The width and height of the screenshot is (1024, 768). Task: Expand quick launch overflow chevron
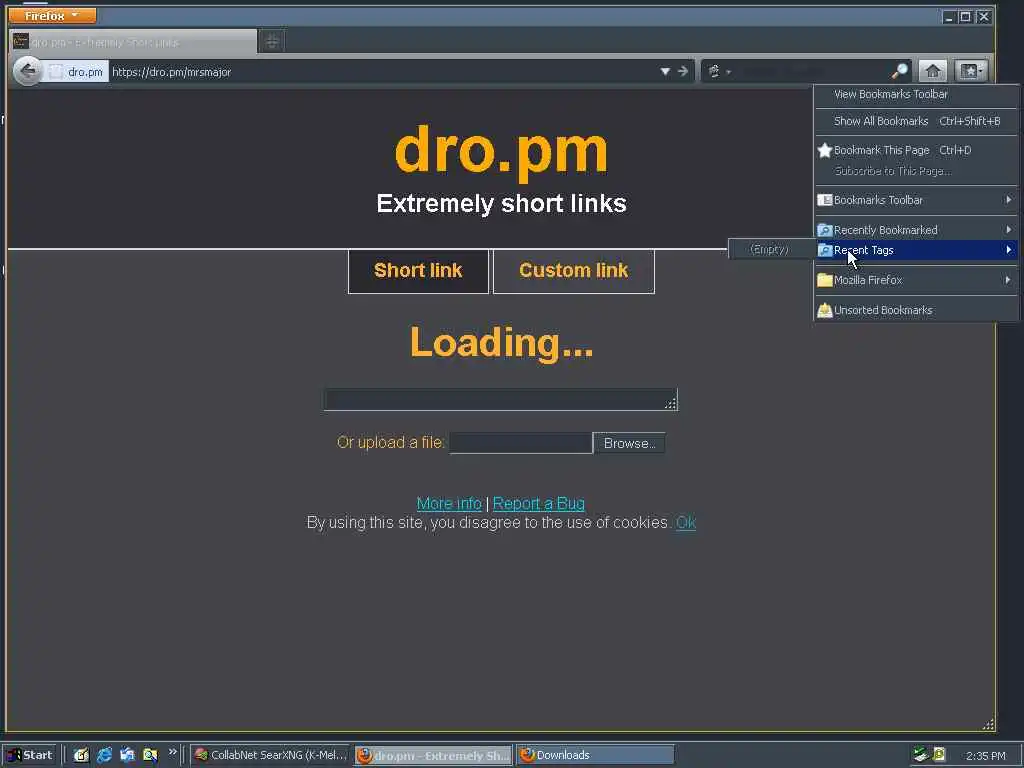(x=172, y=752)
